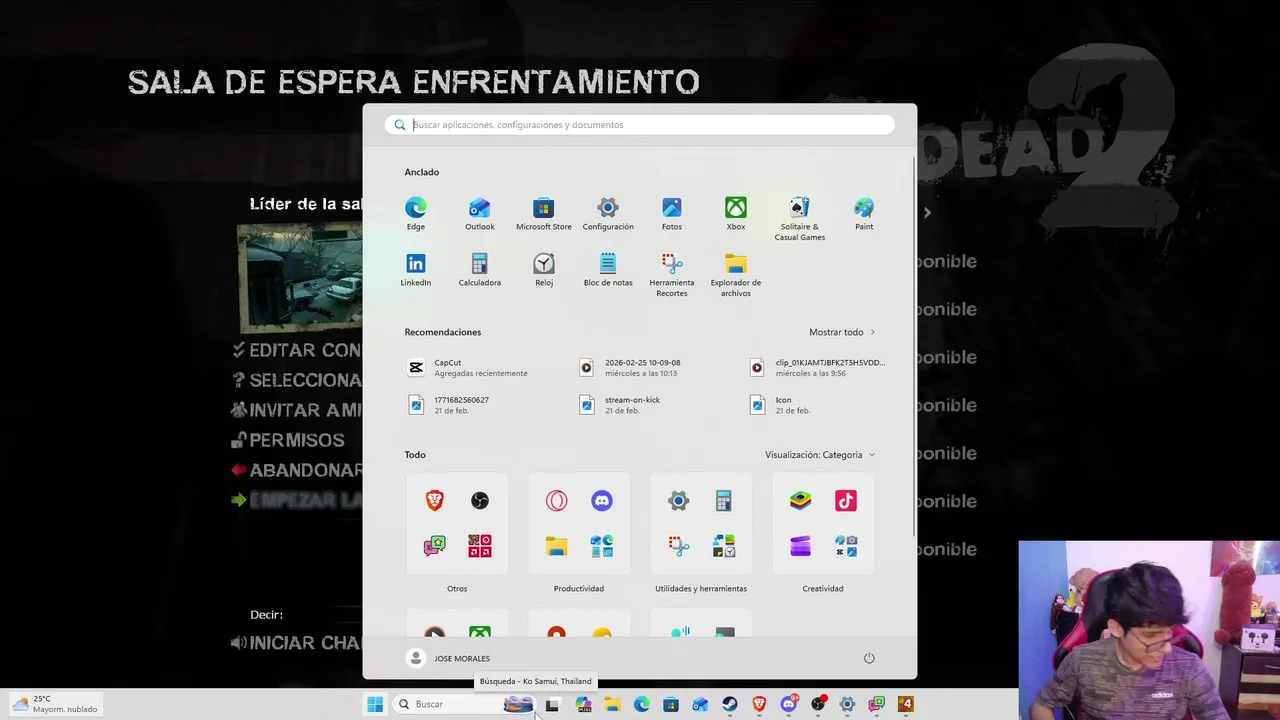Open the taskbar Settings gear
The image size is (1280, 720).
pyautogui.click(x=847, y=704)
